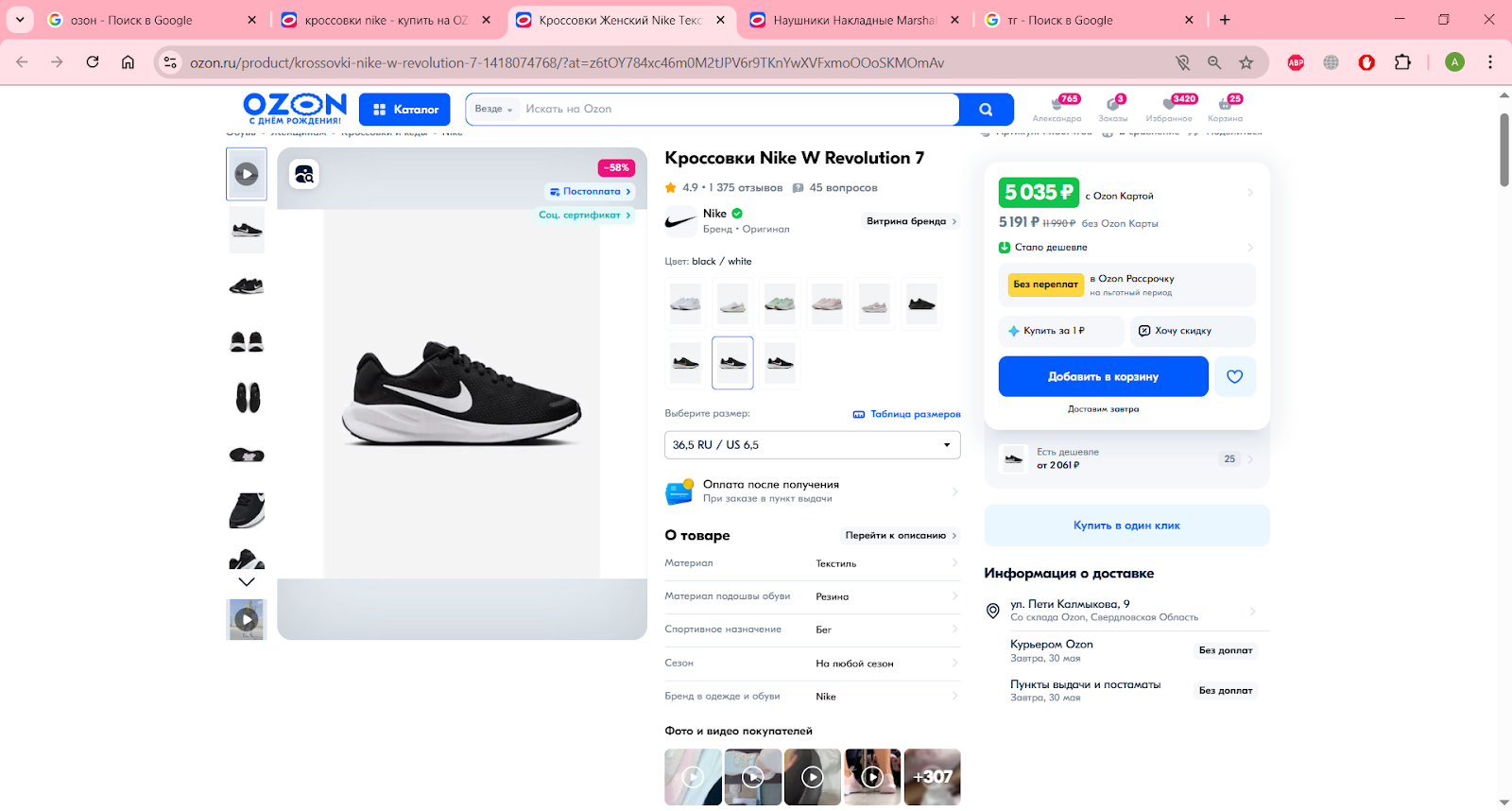The image size is (1512, 811).
Task: Open the Заказы icon
Action: [1113, 109]
